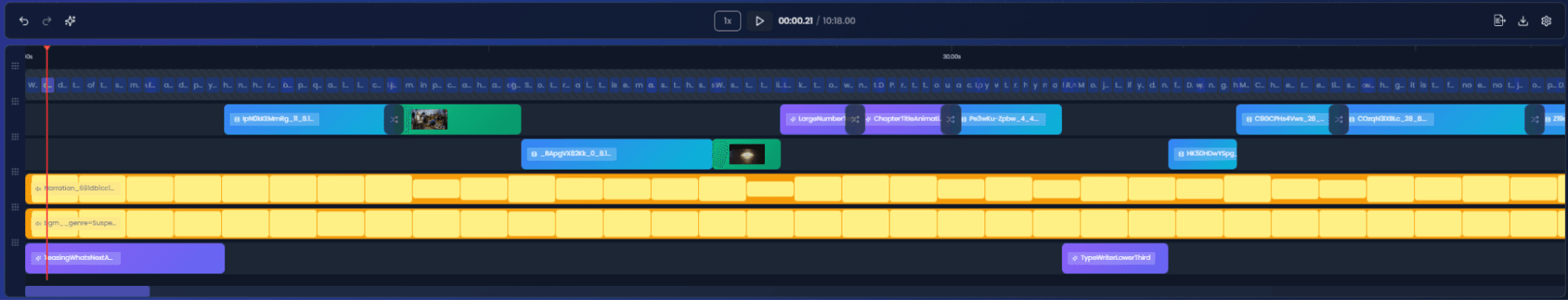Select the TypeWriterLowerThird clip
This screenshot has width=1568, height=300.
1115,258
